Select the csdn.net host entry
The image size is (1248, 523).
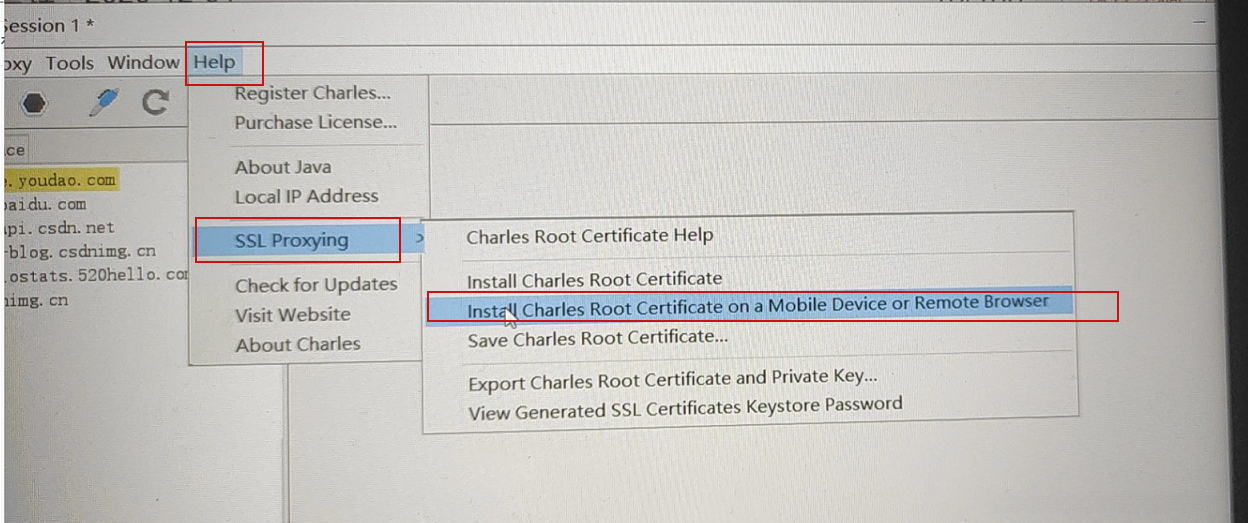click(x=59, y=228)
